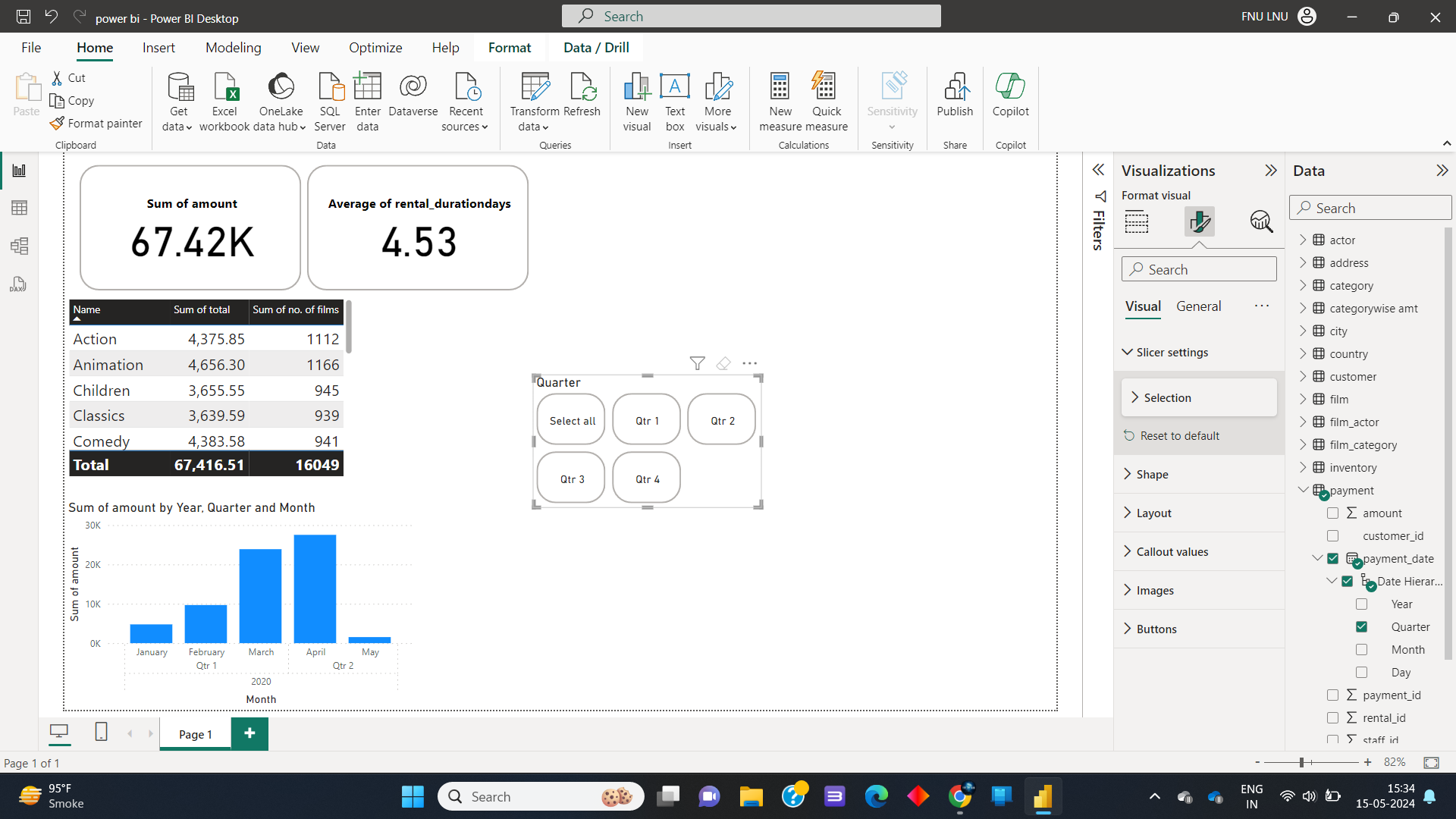The width and height of the screenshot is (1456, 819).
Task: Click the slicer filter funnel icon
Action: point(698,363)
